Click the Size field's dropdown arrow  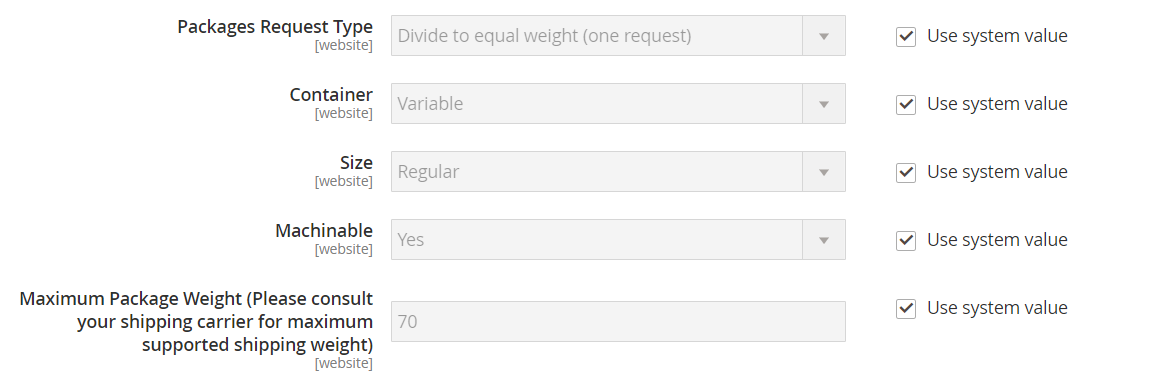[824, 173]
